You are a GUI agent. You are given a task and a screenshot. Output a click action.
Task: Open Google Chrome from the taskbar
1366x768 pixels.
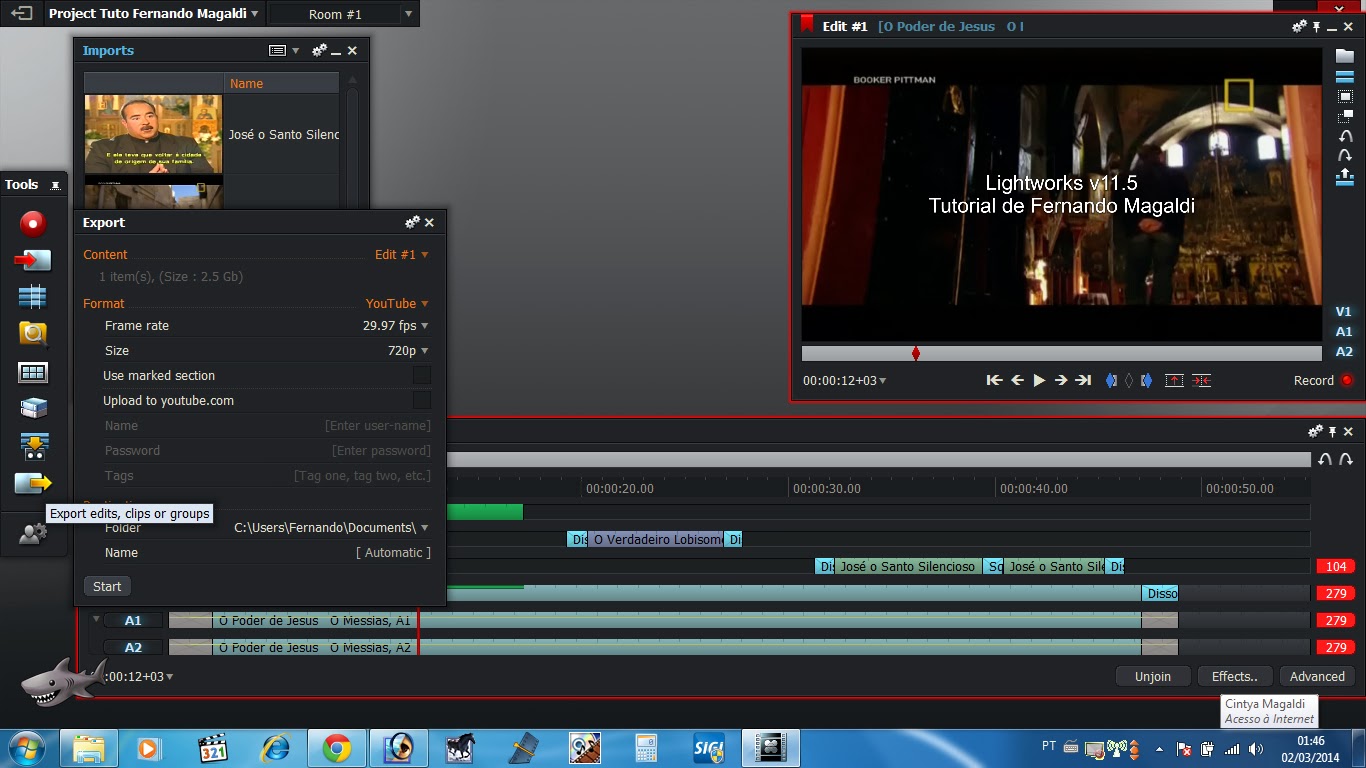(336, 748)
